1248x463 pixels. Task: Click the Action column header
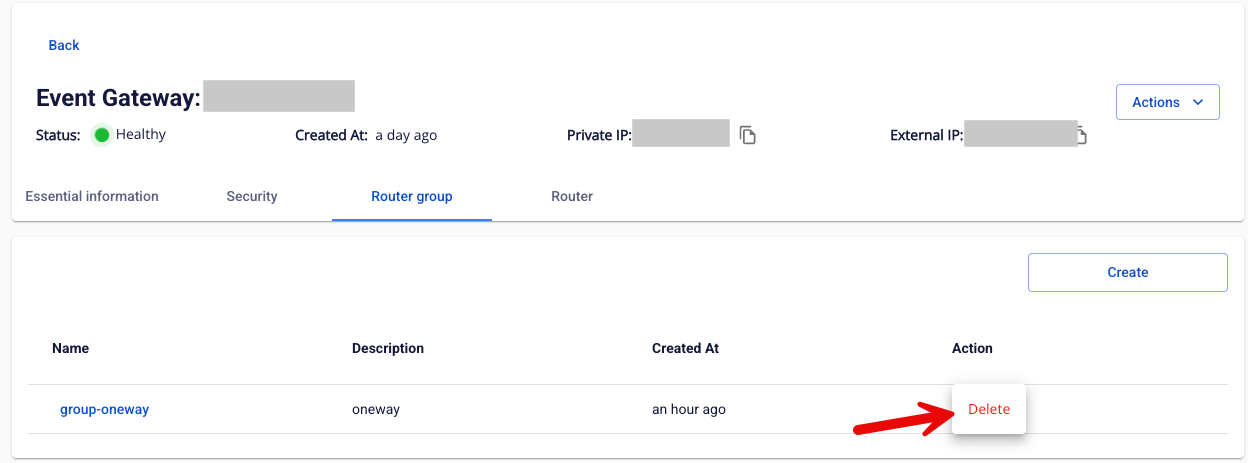click(x=972, y=348)
